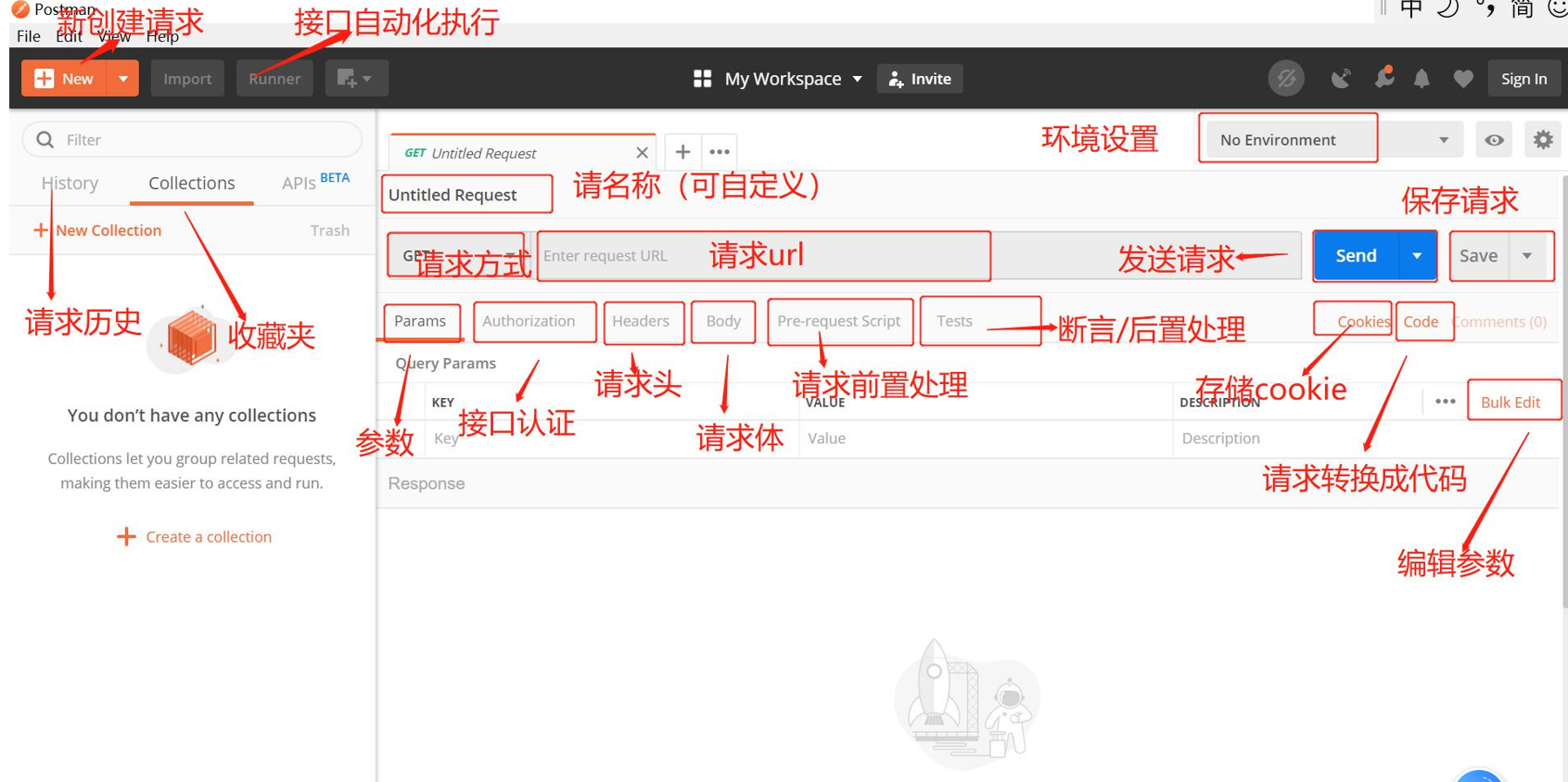1568x782 pixels.
Task: Click the environment quick look eye icon
Action: (x=1494, y=140)
